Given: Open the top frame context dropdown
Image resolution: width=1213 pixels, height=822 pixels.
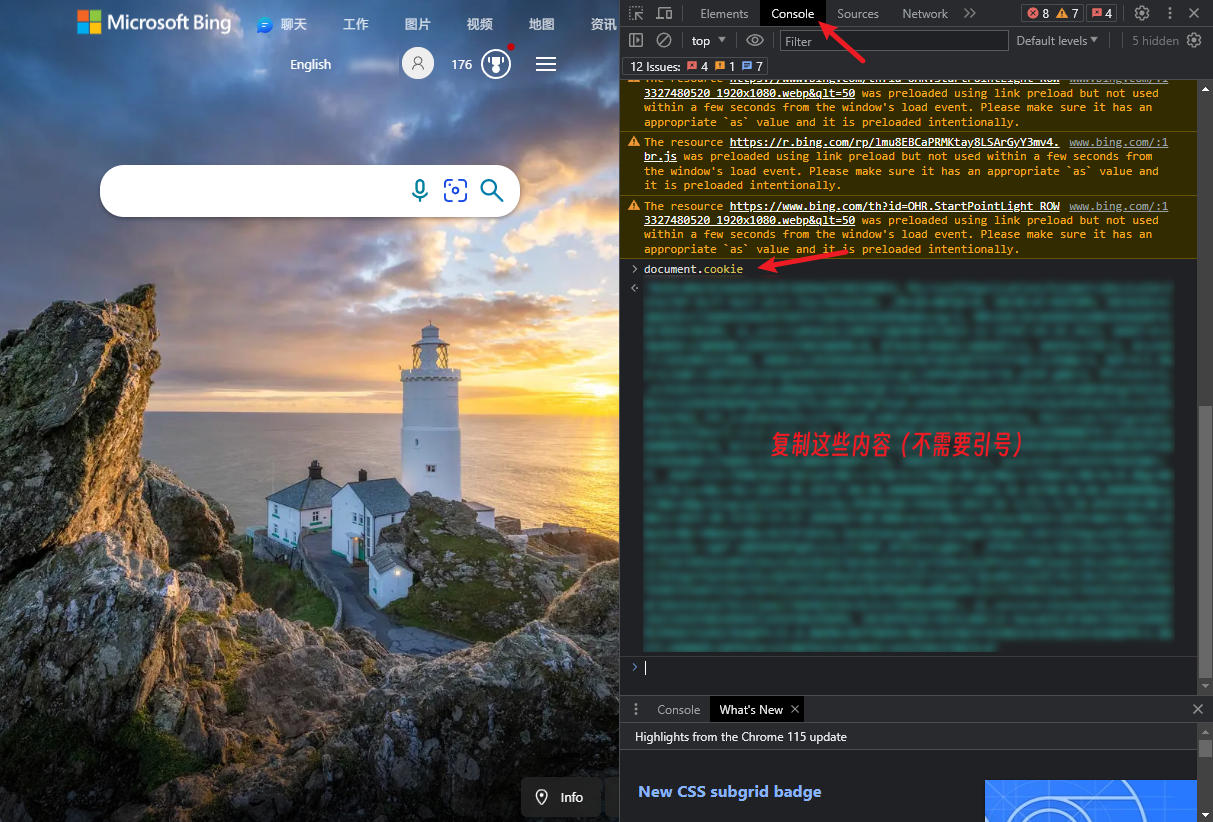Looking at the screenshot, I should pos(707,40).
